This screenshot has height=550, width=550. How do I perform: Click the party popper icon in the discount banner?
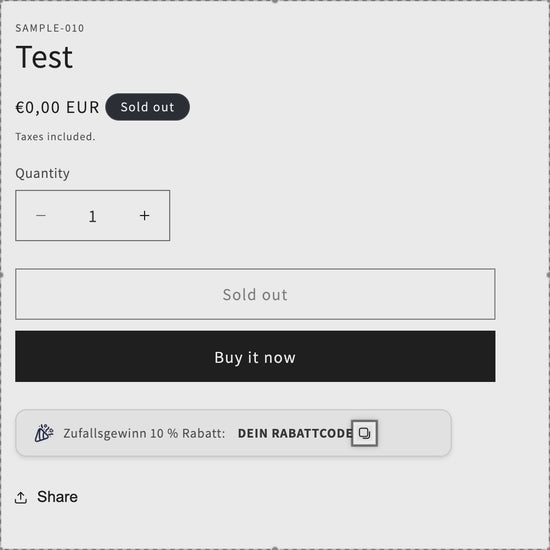(x=44, y=433)
